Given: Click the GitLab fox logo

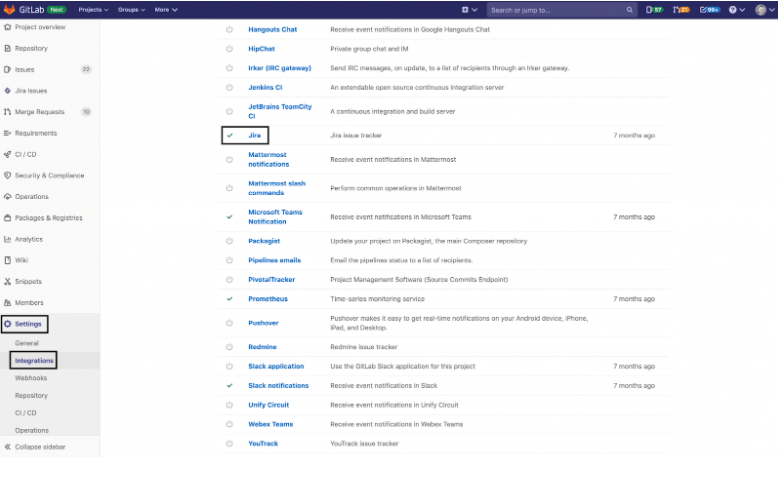Looking at the screenshot, I should tap(9, 9).
